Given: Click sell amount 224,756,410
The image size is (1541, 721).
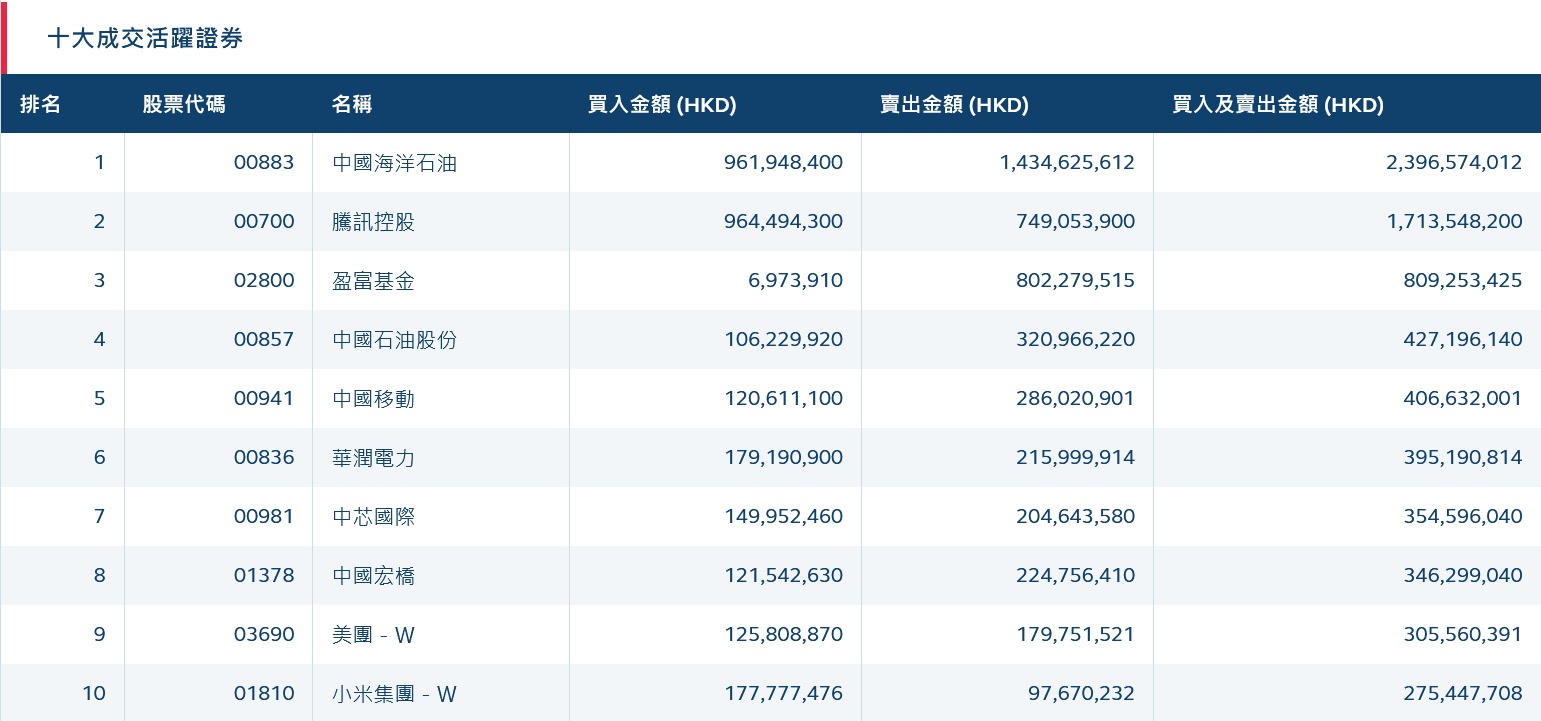Looking at the screenshot, I should click(1075, 575).
